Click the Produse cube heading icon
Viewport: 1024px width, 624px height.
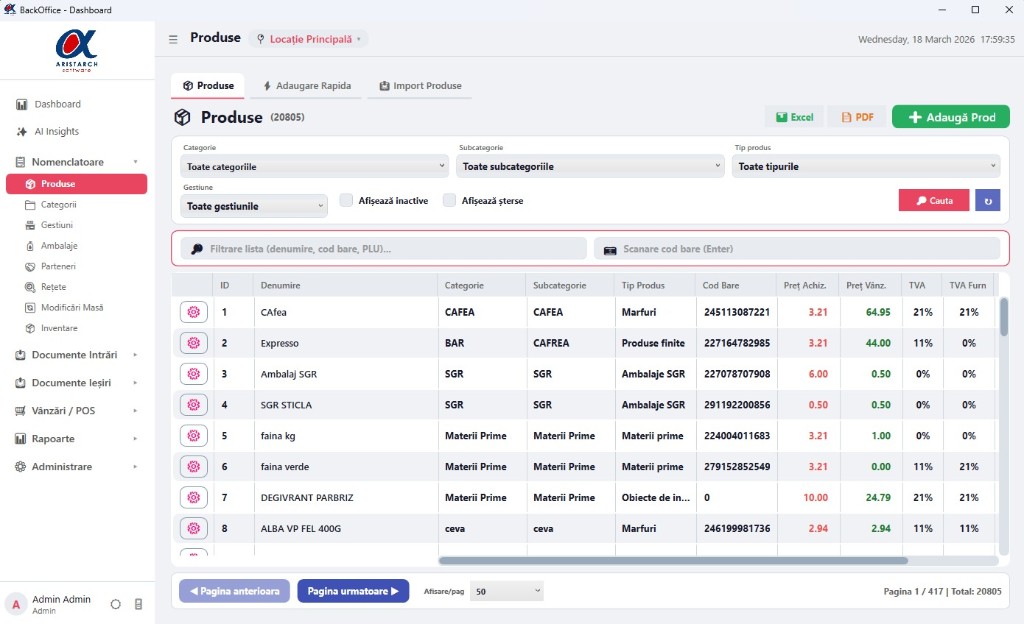(x=182, y=117)
